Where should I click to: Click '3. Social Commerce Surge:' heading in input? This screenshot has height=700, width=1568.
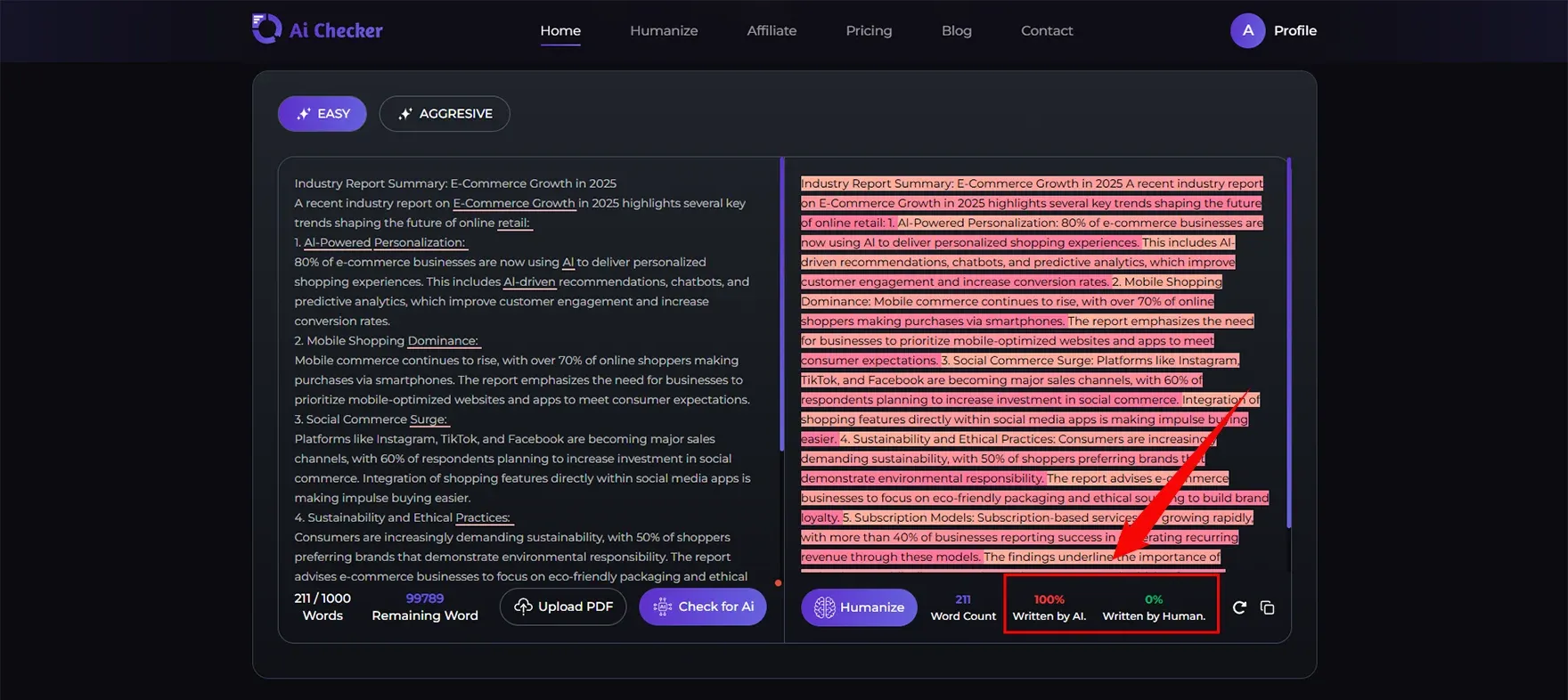[x=371, y=419]
